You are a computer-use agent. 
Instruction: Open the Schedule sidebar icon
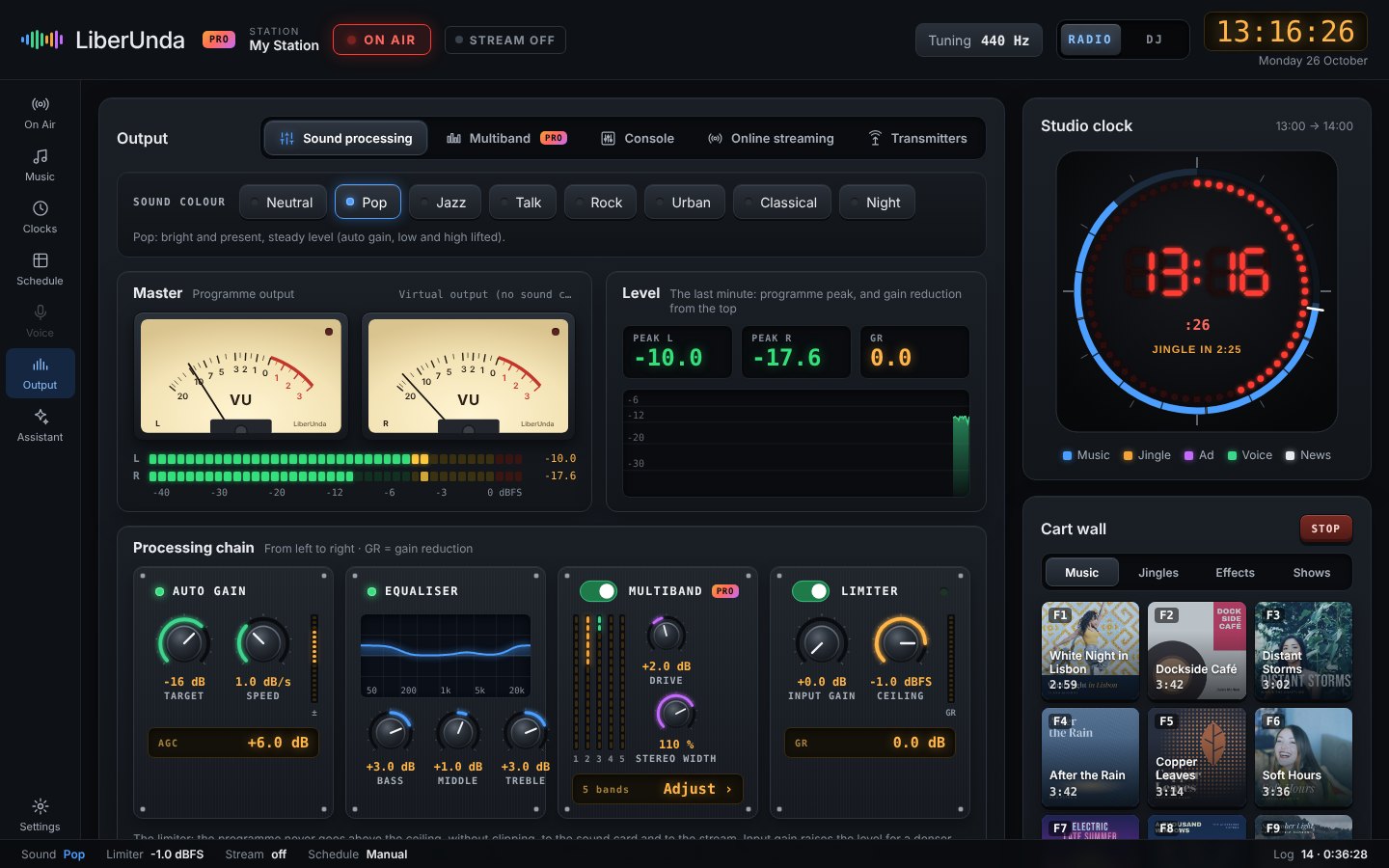click(x=40, y=268)
